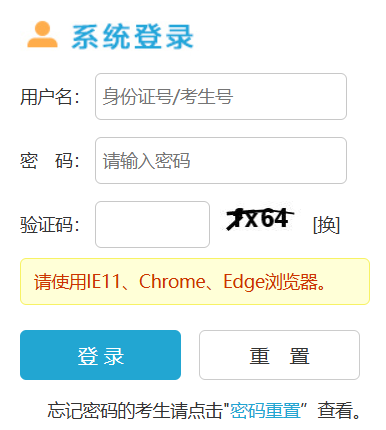Refresh the captcha via the [换] link
386x430 pixels.
coord(326,225)
